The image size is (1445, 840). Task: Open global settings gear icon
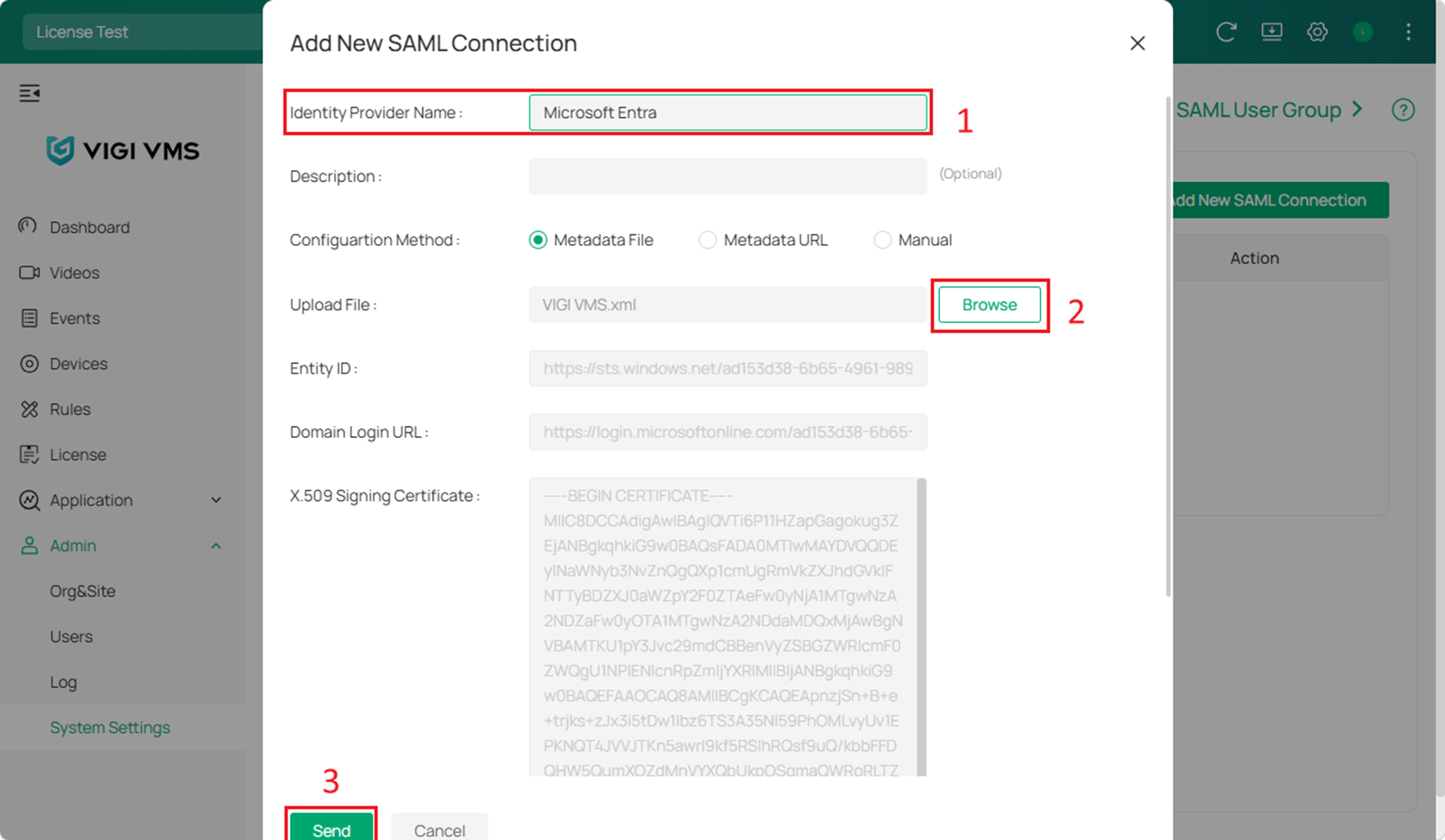[1317, 32]
